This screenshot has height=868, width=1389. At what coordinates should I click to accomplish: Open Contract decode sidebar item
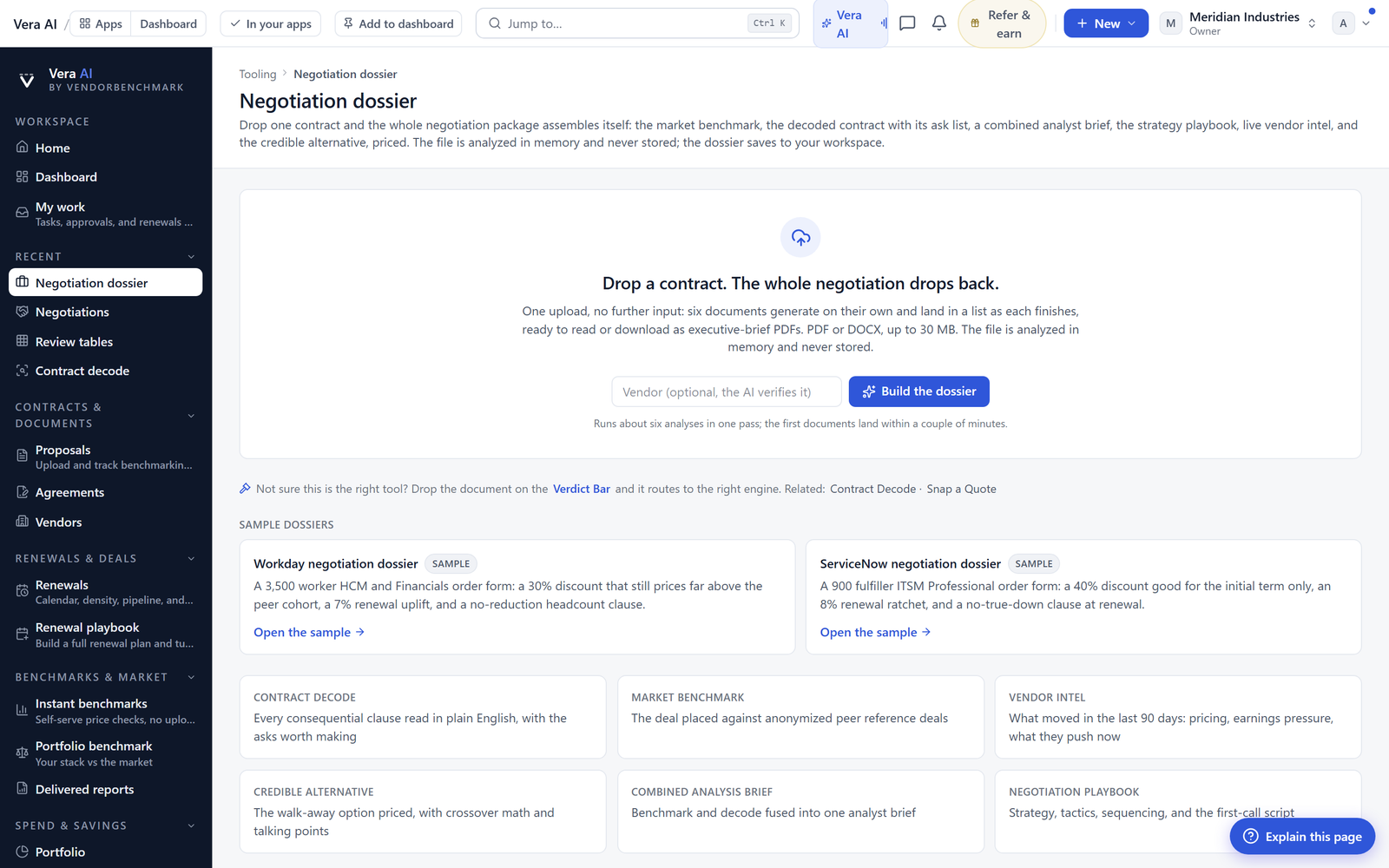point(106,371)
